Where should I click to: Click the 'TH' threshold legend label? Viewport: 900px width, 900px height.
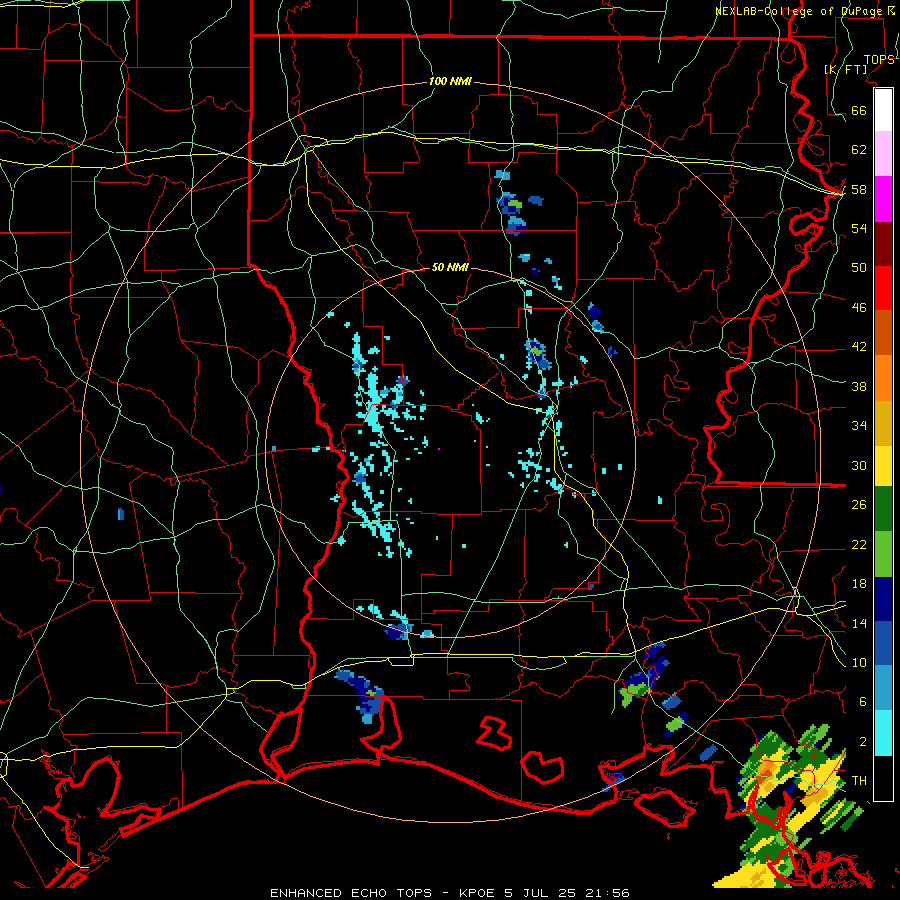(x=859, y=781)
